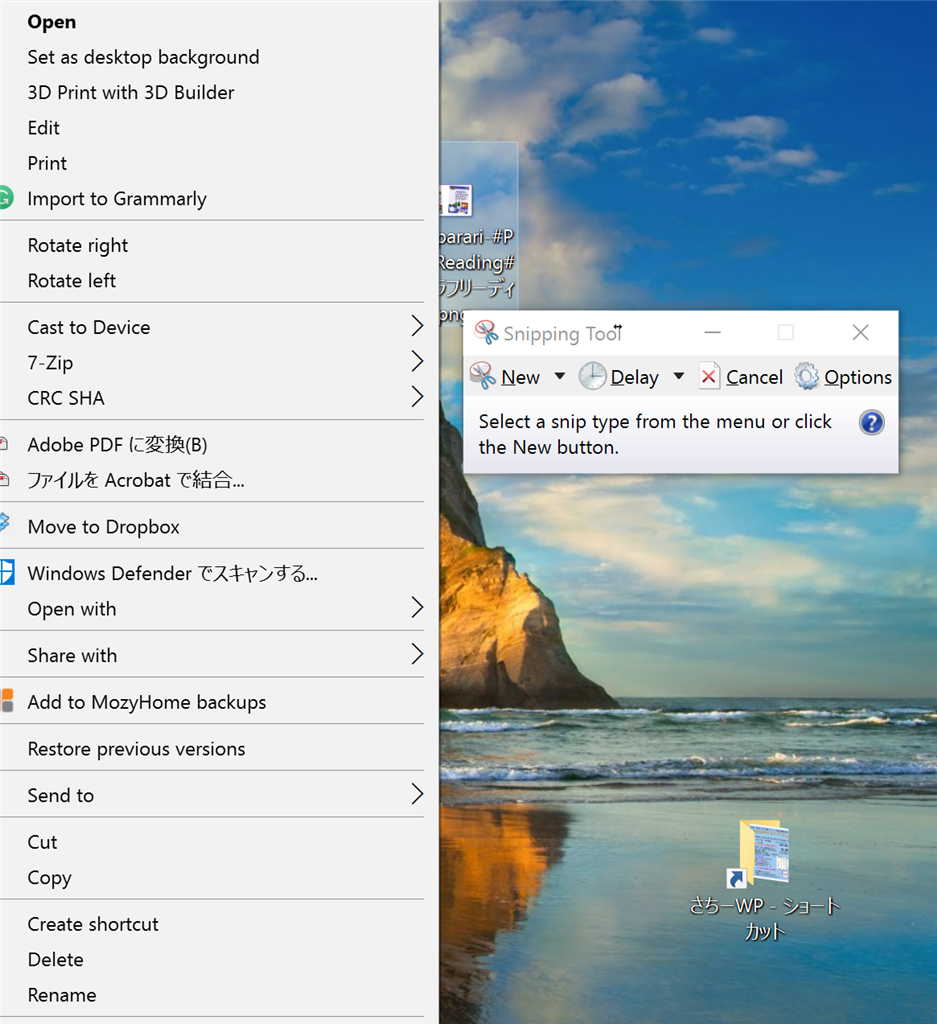Expand the Open with submenu arrow
Viewport: 937px width, 1024px height.
point(417,607)
